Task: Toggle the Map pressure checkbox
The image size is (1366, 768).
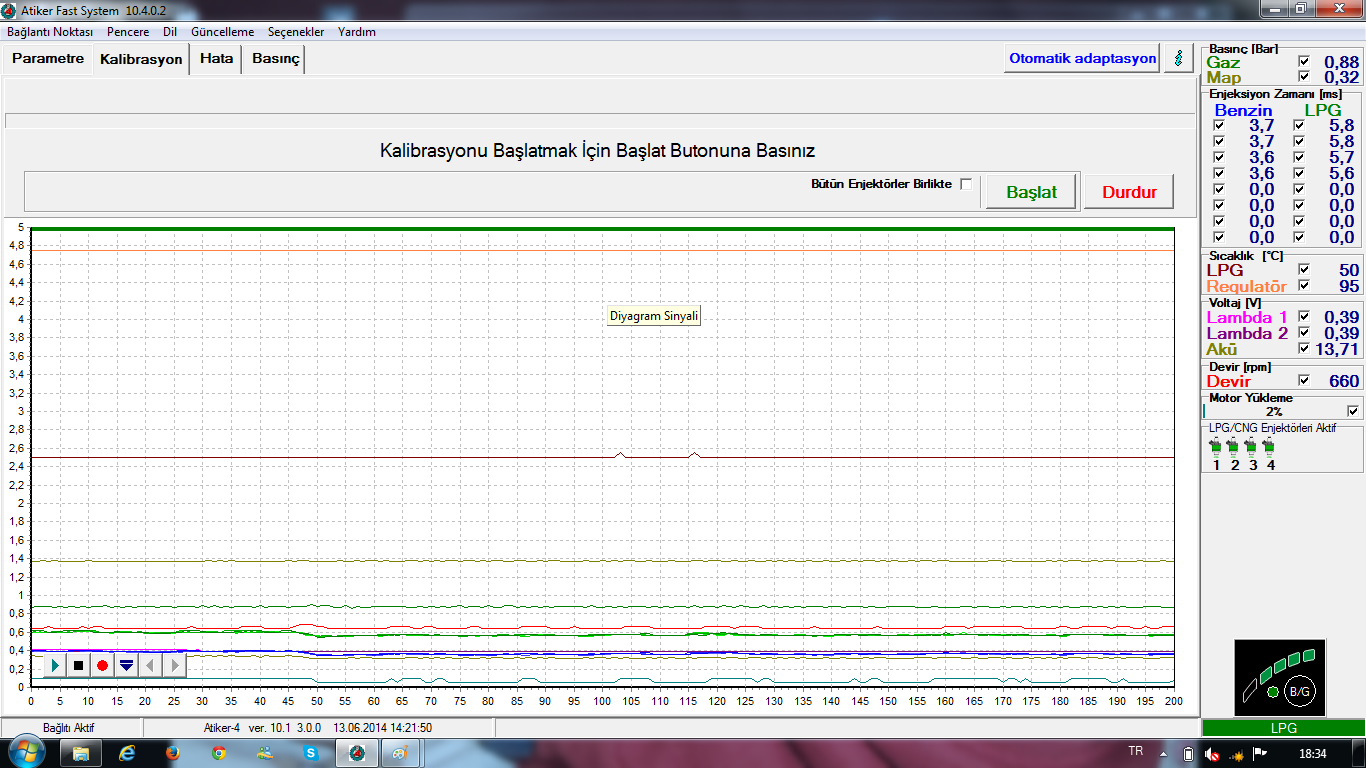Action: click(1303, 77)
